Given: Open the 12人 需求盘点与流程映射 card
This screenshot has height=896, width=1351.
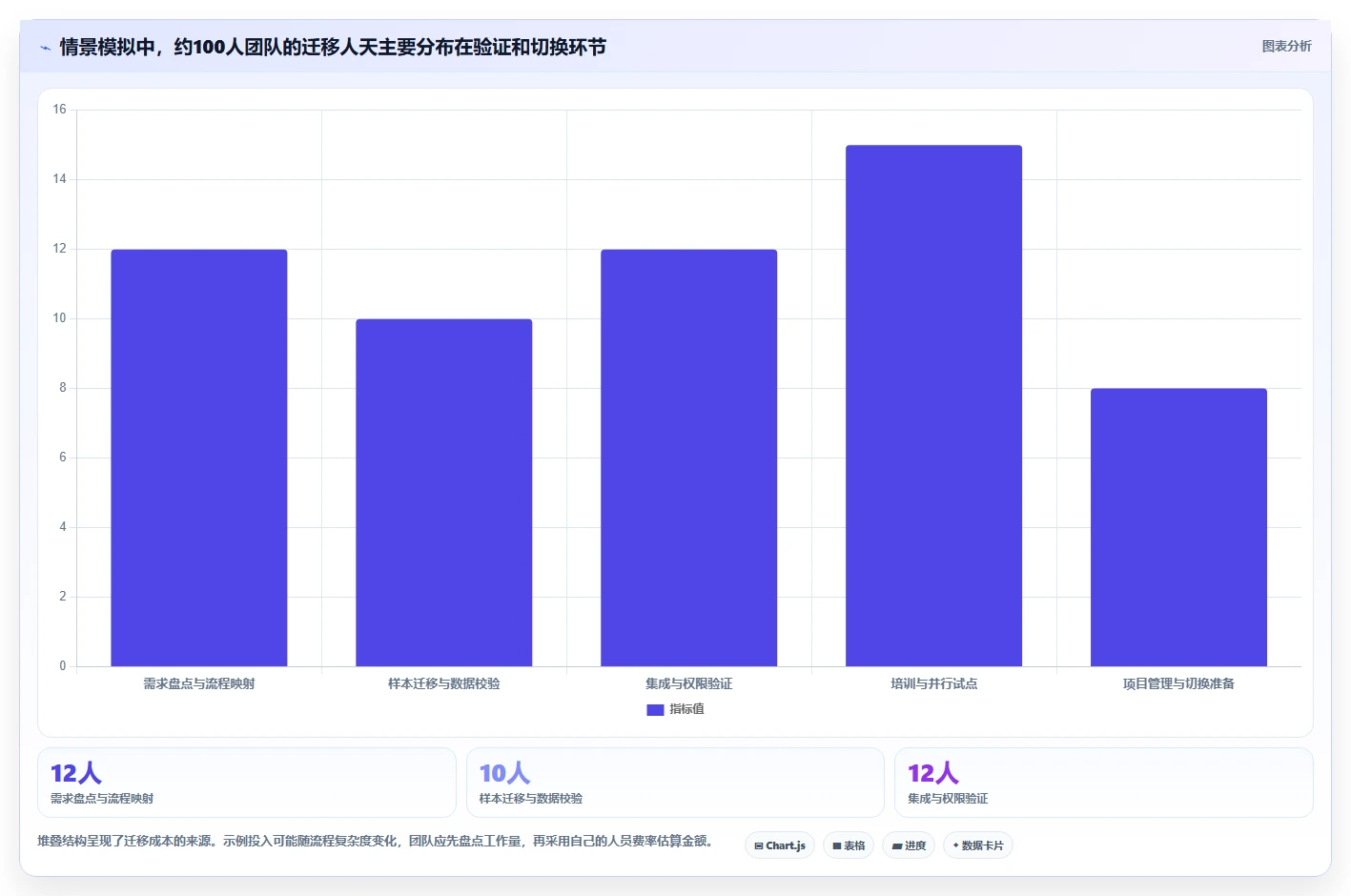Looking at the screenshot, I should [247, 783].
